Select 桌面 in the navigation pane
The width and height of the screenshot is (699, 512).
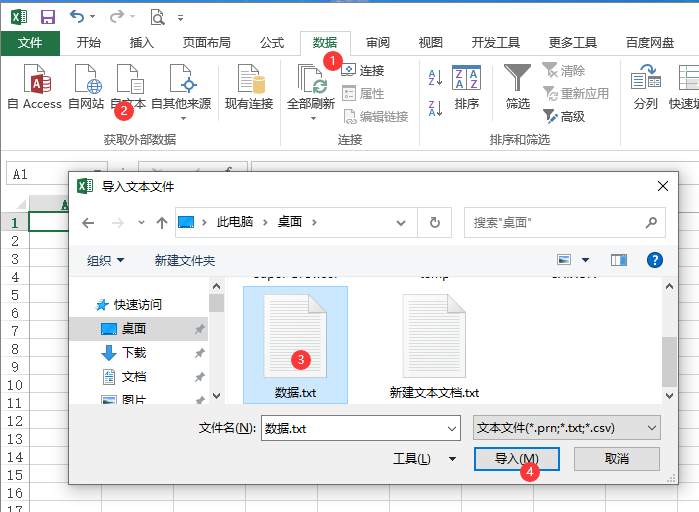tap(139, 329)
